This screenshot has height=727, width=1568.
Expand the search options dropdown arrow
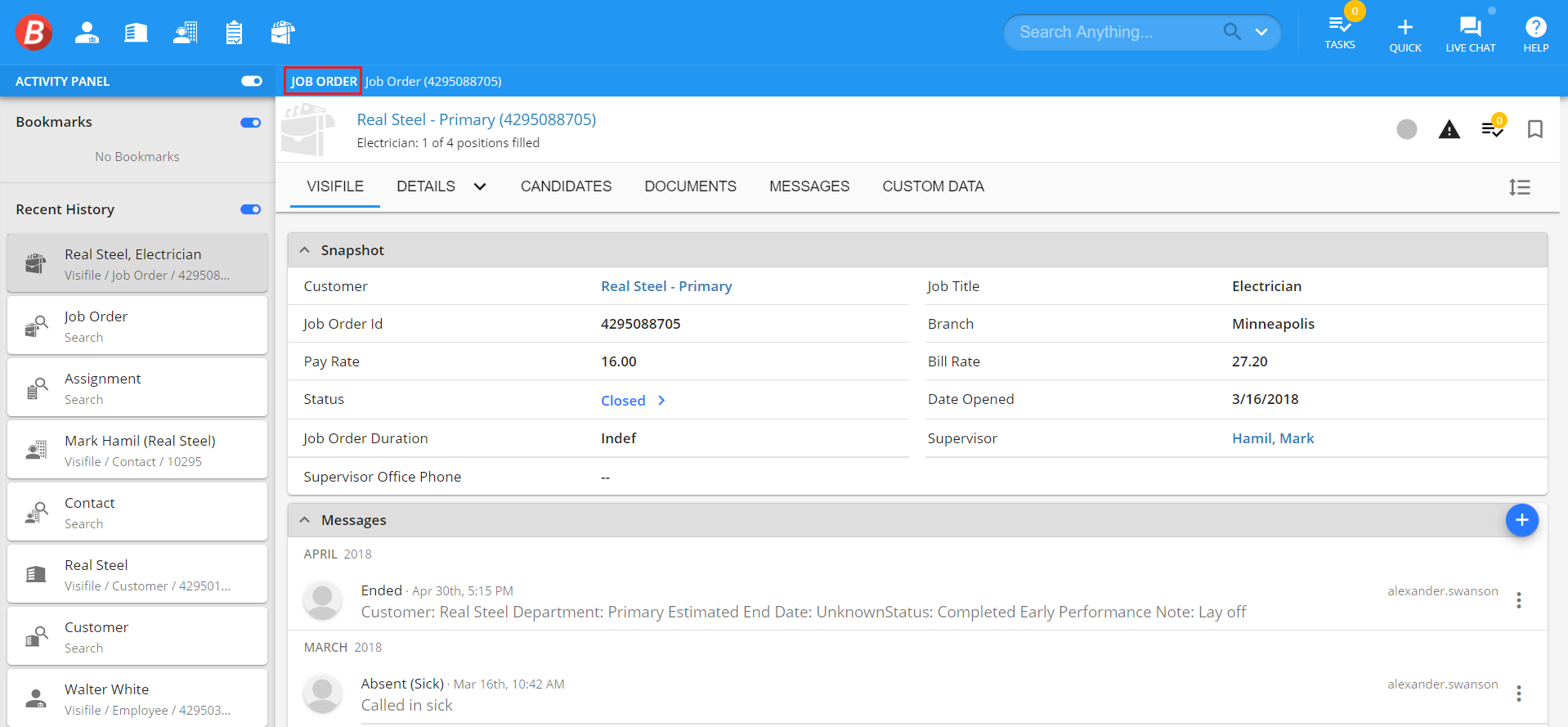click(x=1261, y=33)
